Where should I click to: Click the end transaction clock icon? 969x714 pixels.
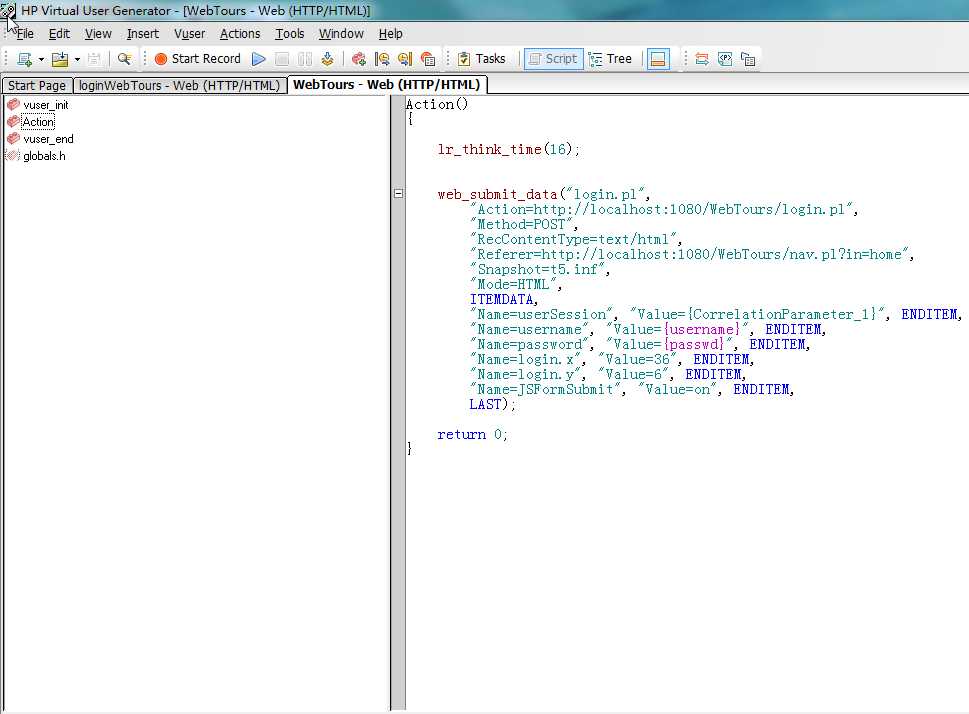pos(405,59)
